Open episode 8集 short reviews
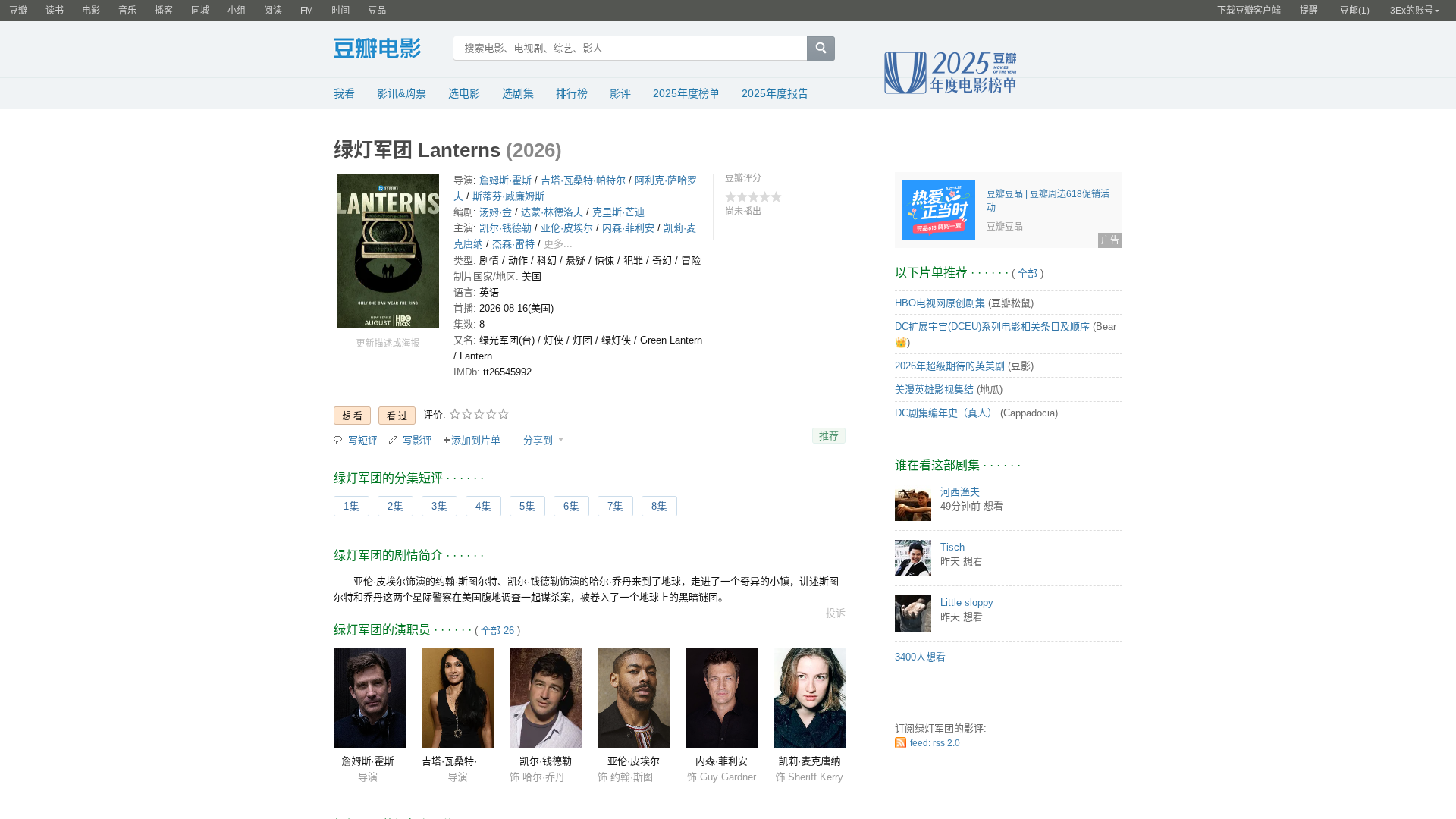The width and height of the screenshot is (1456, 819). pos(659,507)
